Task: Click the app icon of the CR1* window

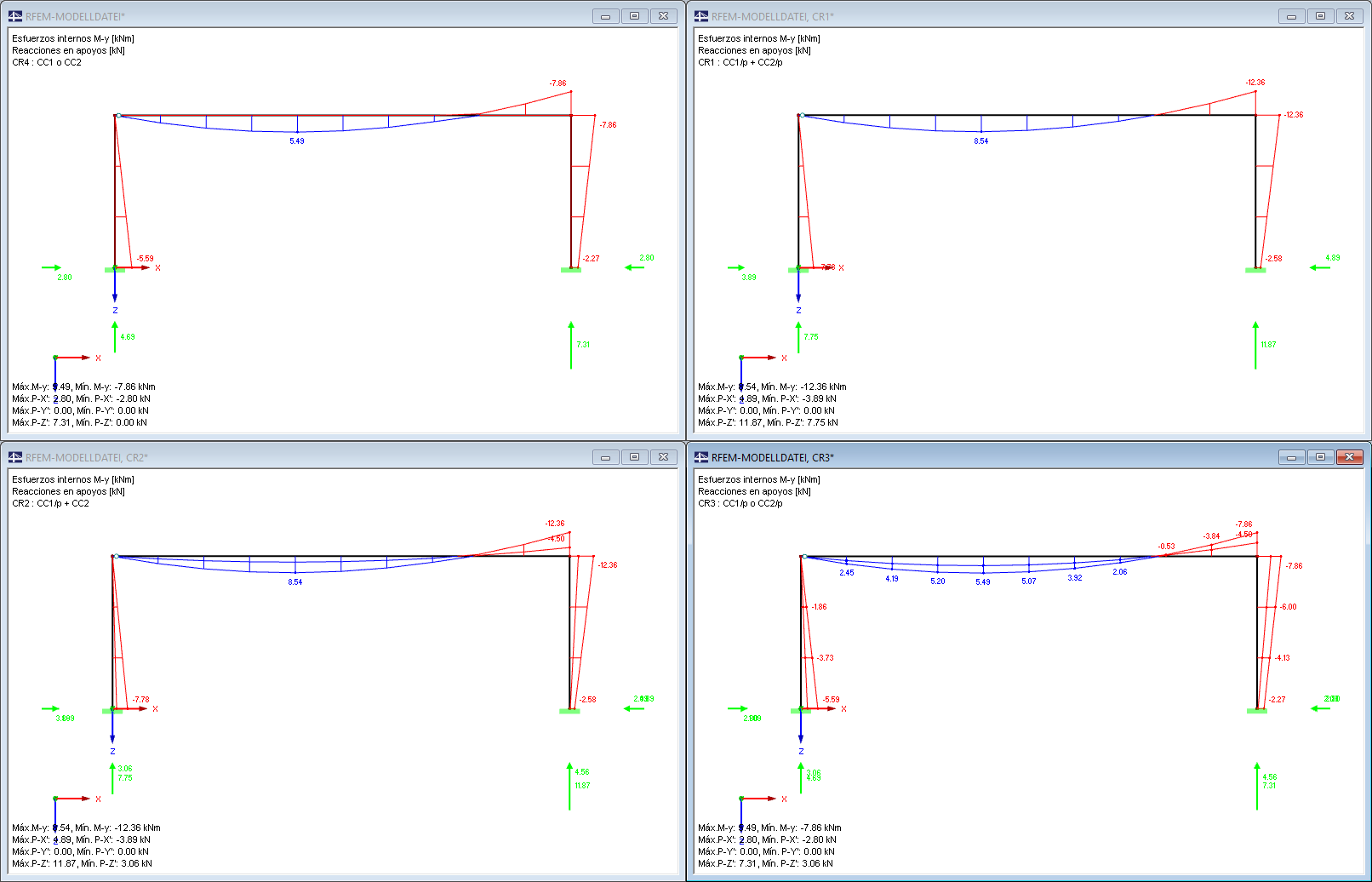Action: tap(701, 16)
